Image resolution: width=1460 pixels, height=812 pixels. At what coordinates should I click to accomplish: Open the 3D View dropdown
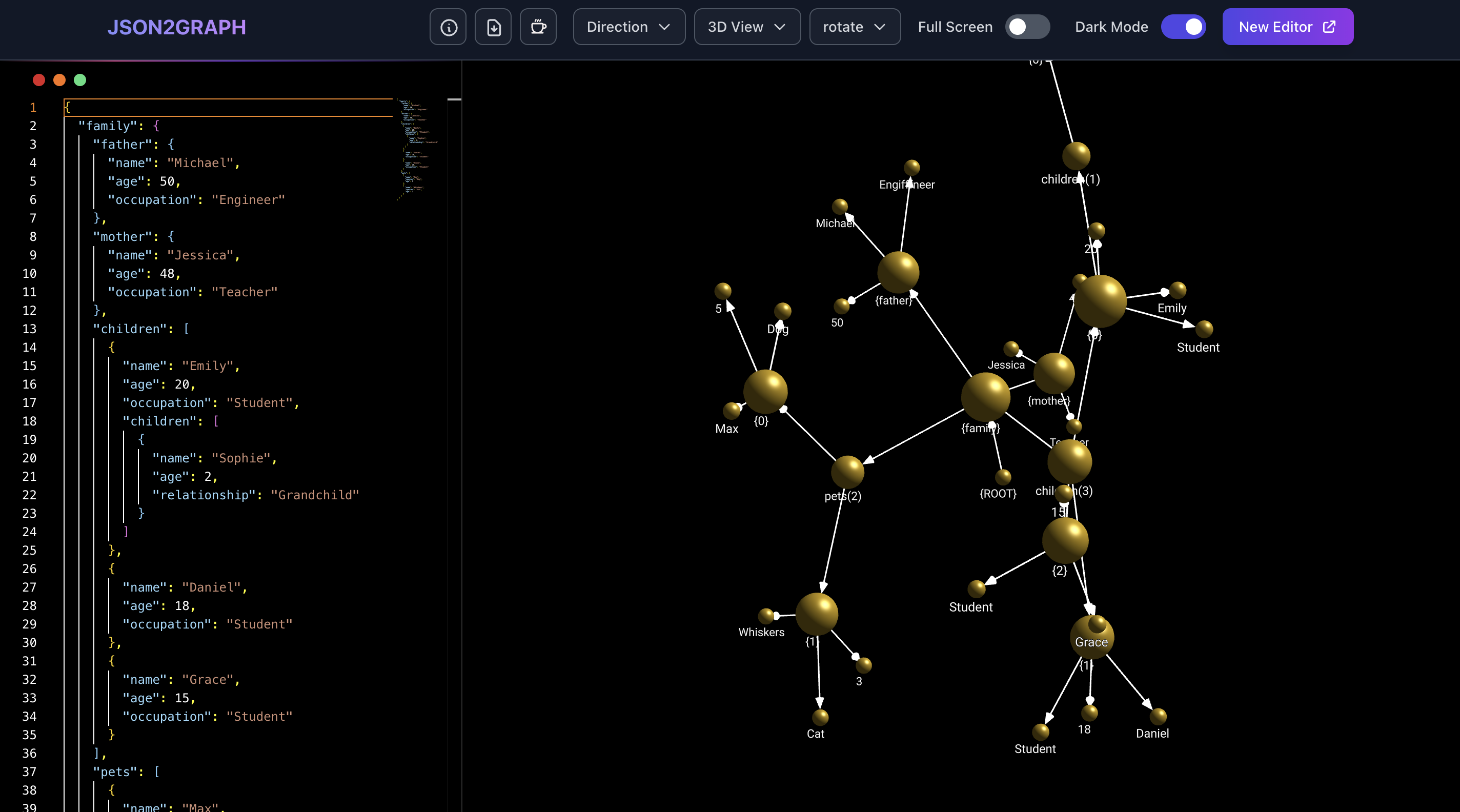pos(746,27)
